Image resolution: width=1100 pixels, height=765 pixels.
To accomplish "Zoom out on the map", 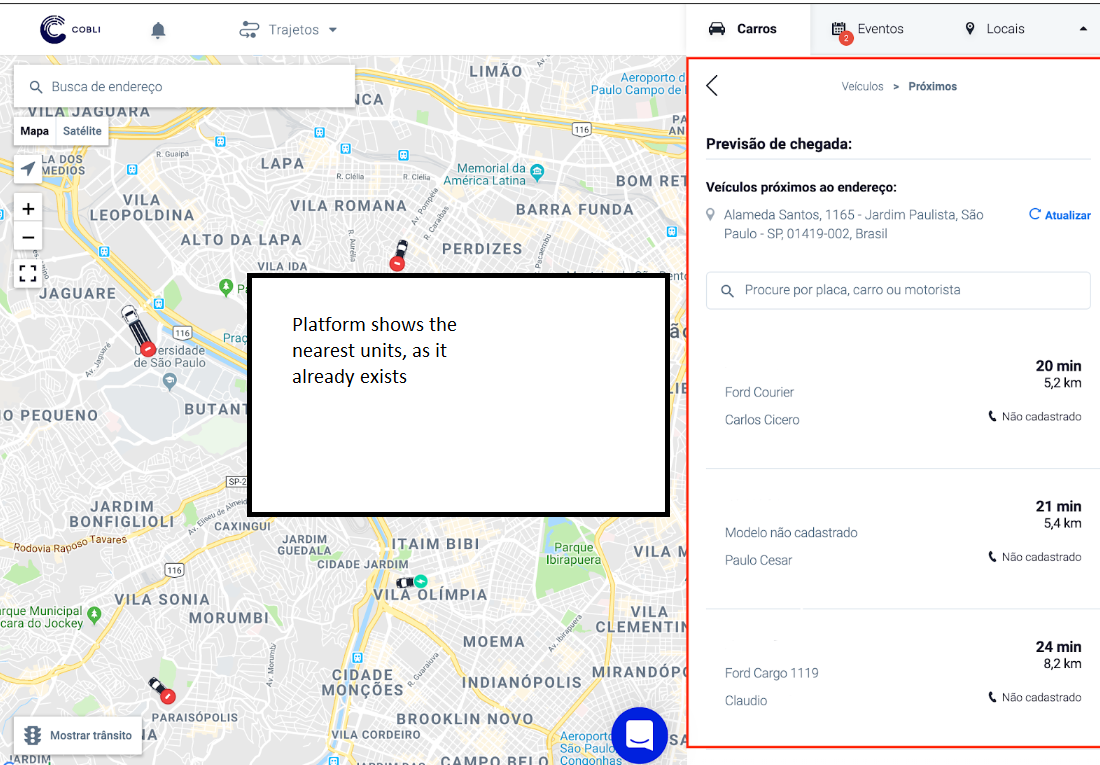I will tap(28, 238).
